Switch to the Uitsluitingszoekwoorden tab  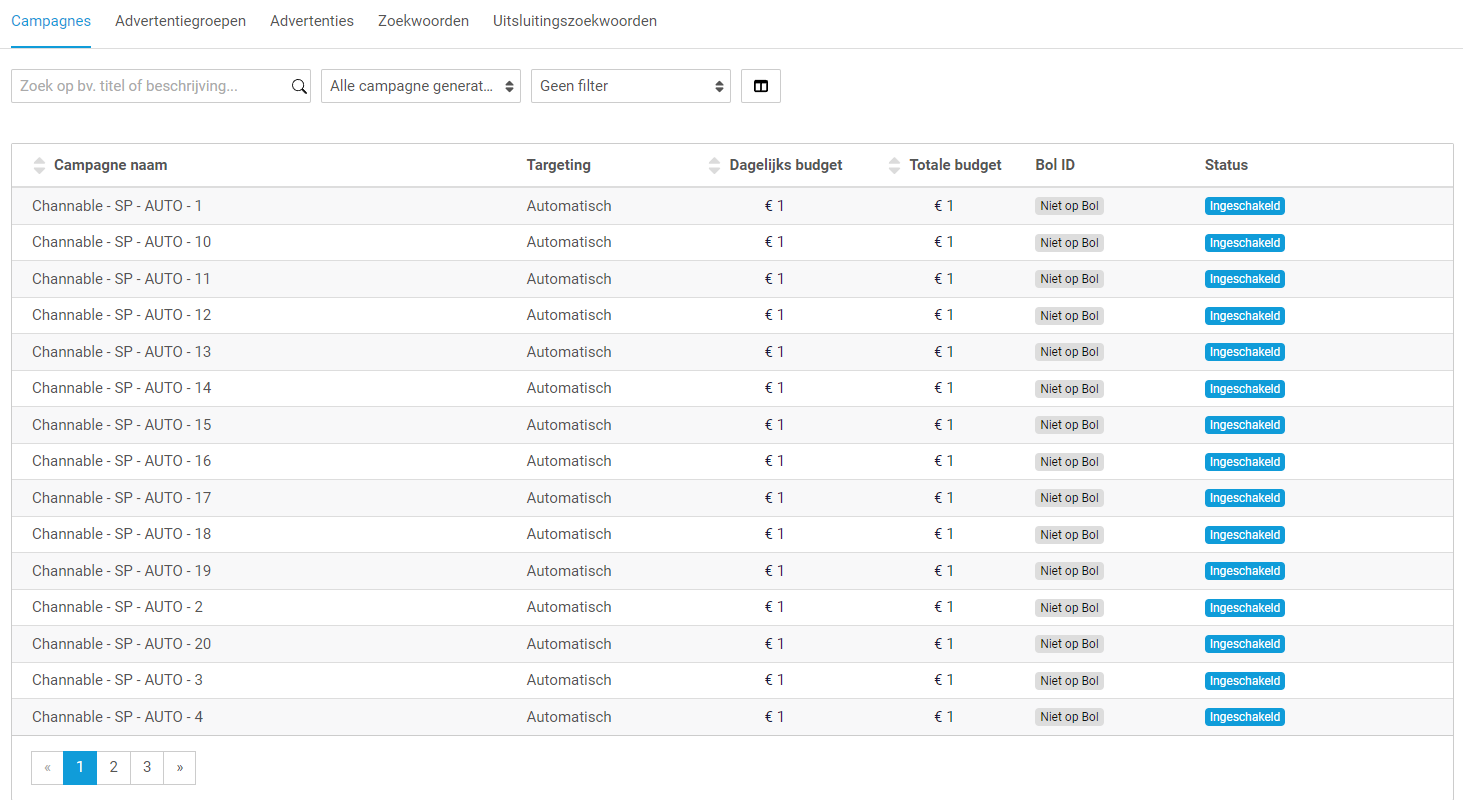coord(575,21)
